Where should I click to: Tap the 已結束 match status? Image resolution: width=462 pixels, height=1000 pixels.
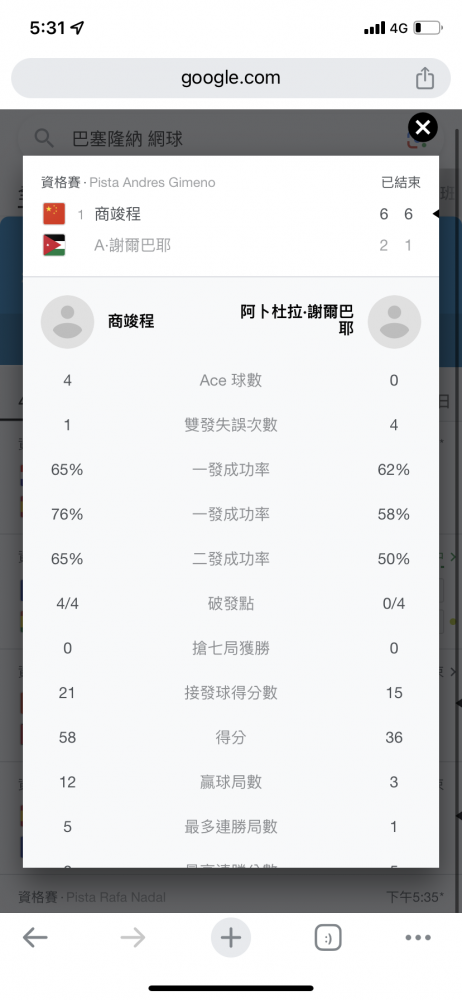[401, 182]
